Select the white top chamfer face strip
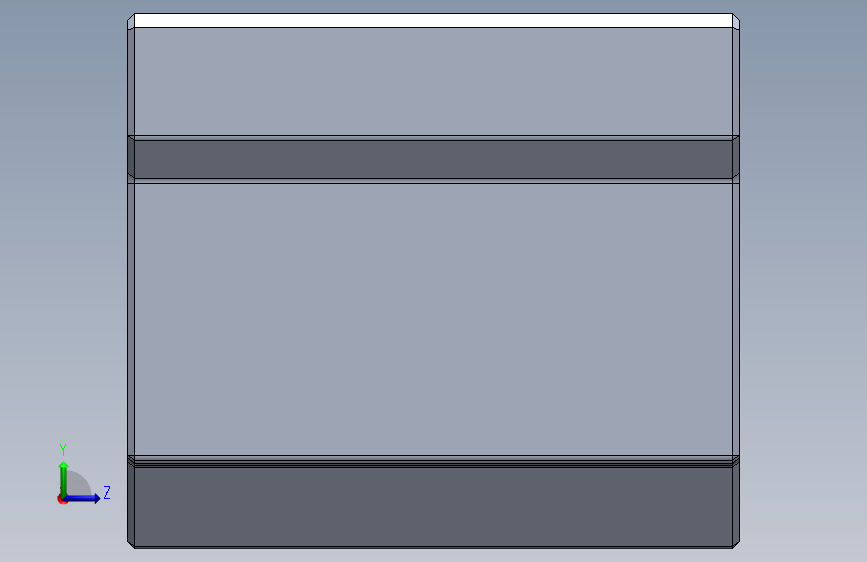The image size is (867, 562). [434, 20]
